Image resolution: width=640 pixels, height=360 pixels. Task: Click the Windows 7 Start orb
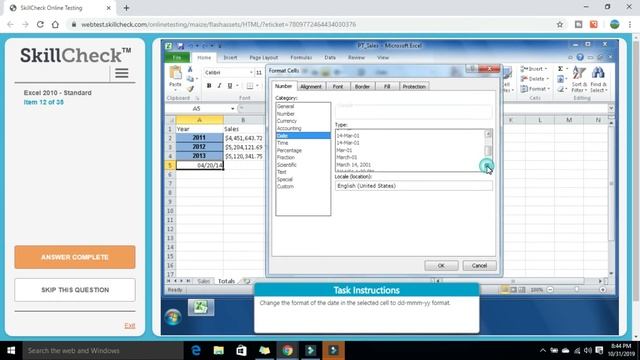[173, 317]
